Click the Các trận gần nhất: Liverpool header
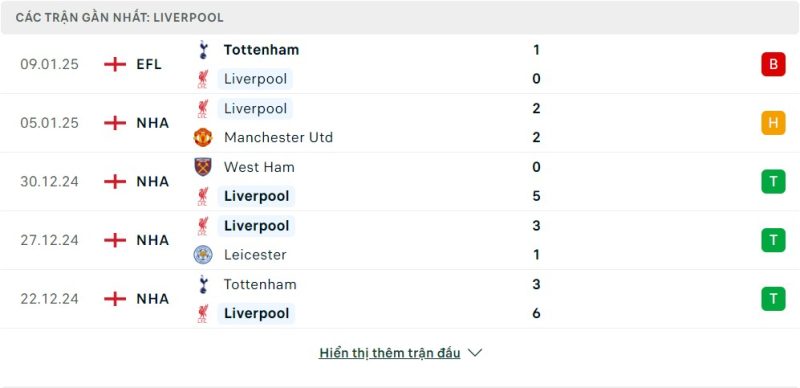The image size is (800, 388). (x=119, y=17)
